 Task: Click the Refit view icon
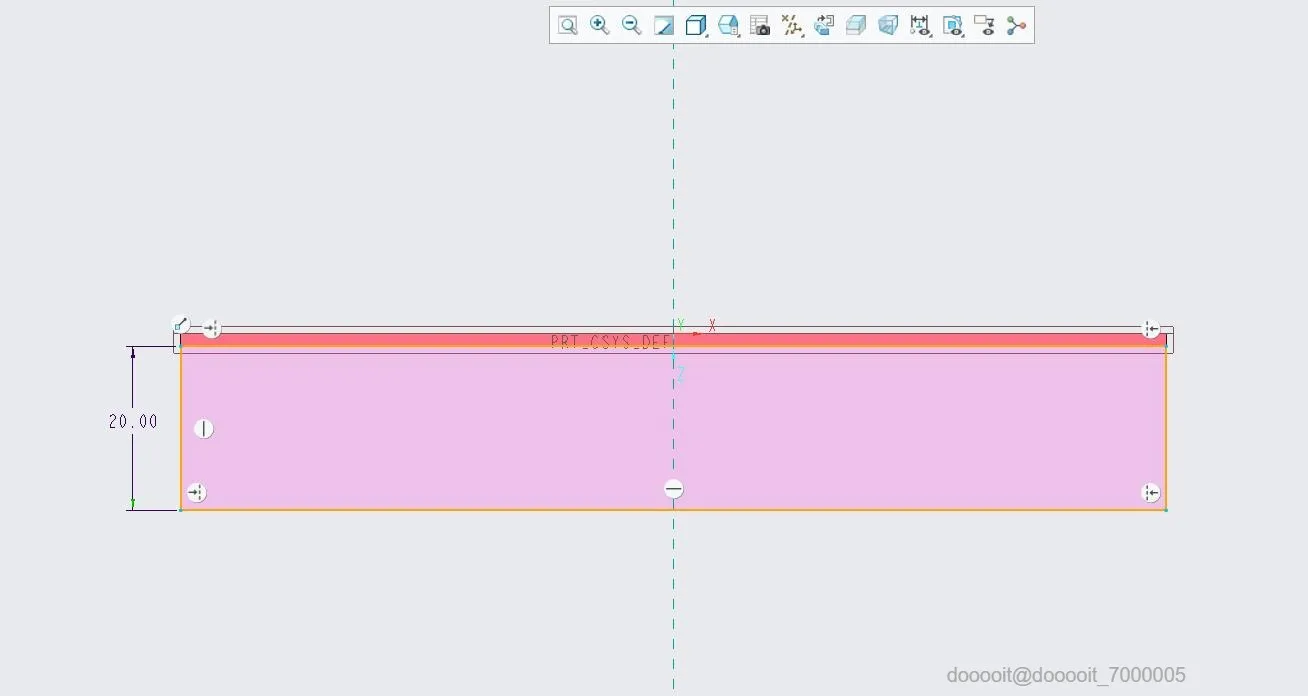(567, 25)
